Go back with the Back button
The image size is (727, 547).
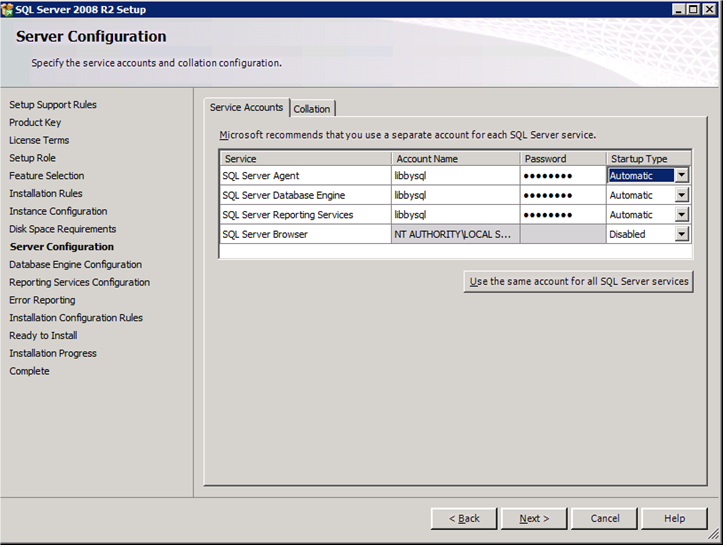tap(464, 518)
